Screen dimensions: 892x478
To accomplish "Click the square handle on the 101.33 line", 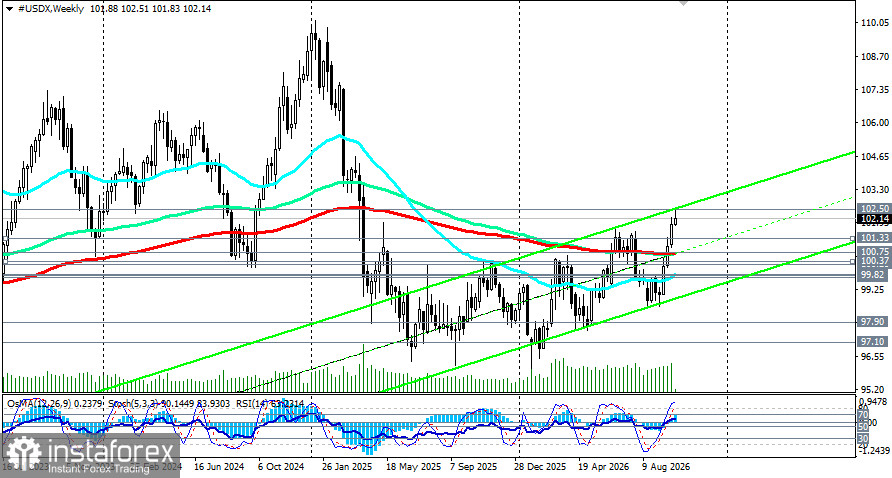I will pos(852,238).
